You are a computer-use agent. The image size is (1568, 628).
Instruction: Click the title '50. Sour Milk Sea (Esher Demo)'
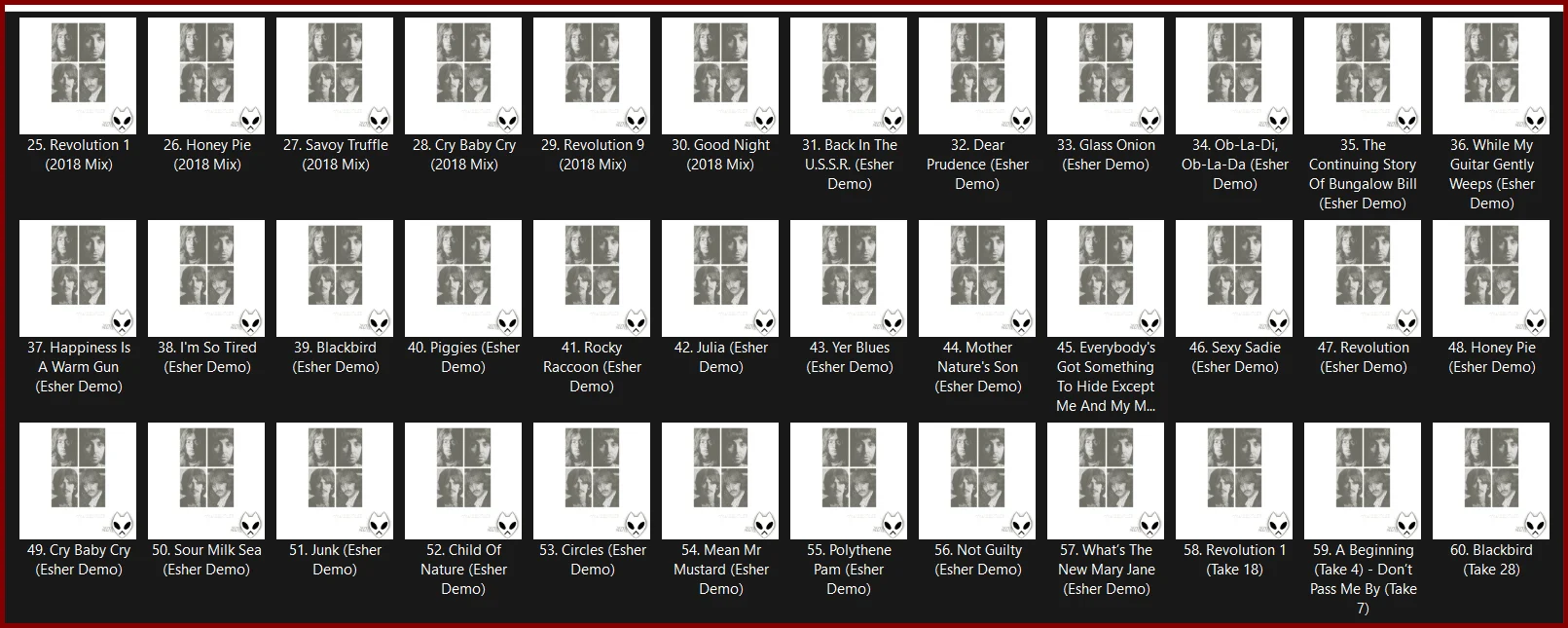[206, 560]
